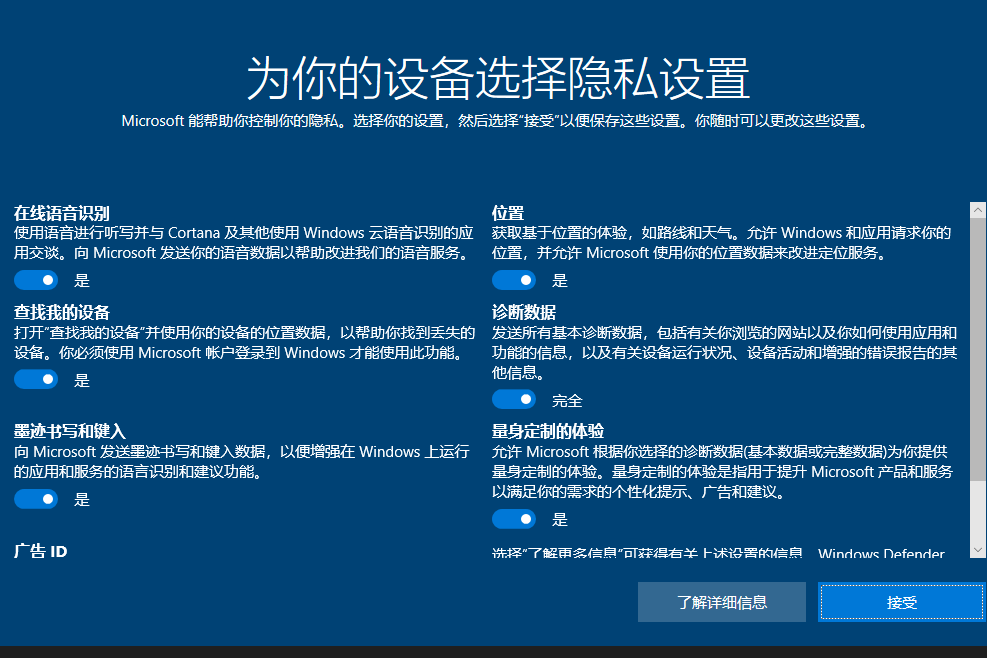
Task: Click the 为你的设备选择隐私设置 title
Action: tap(498, 78)
